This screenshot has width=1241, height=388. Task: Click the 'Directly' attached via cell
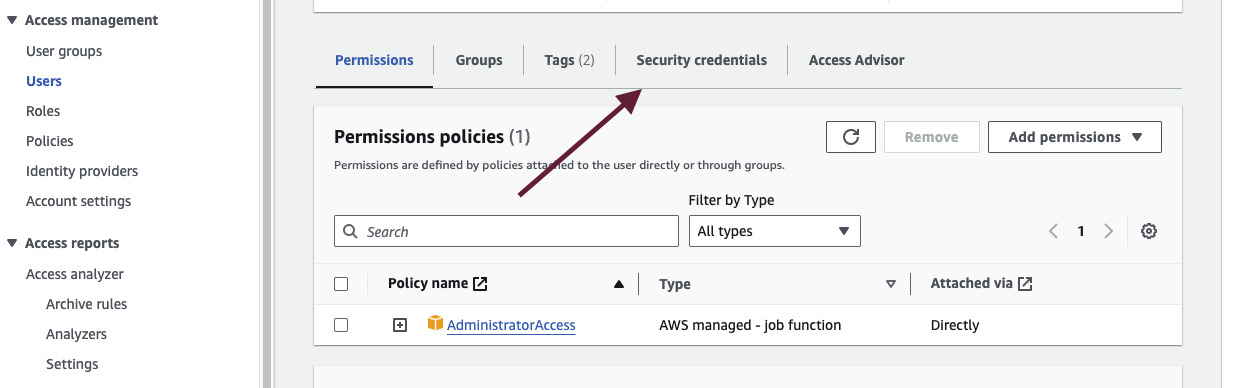pos(955,325)
